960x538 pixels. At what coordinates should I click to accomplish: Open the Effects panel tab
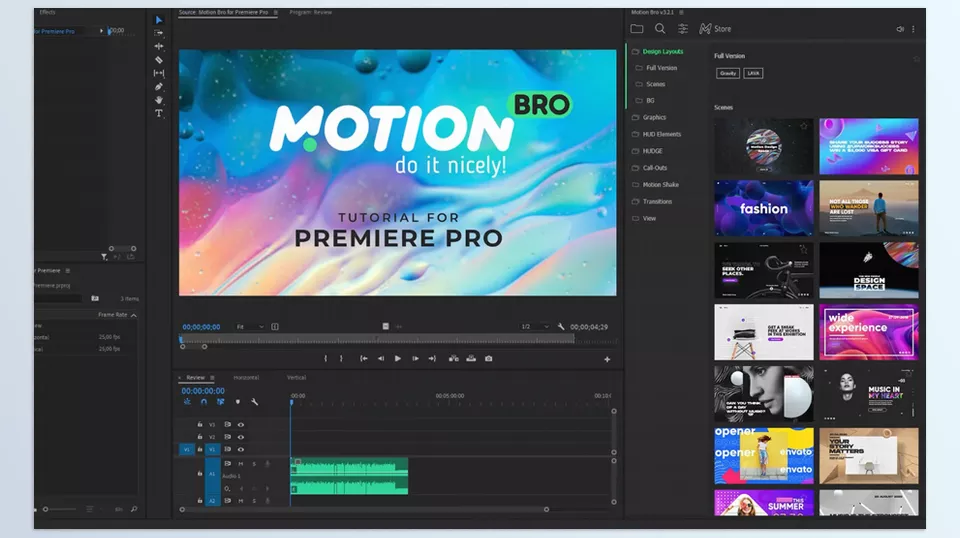click(x=47, y=12)
